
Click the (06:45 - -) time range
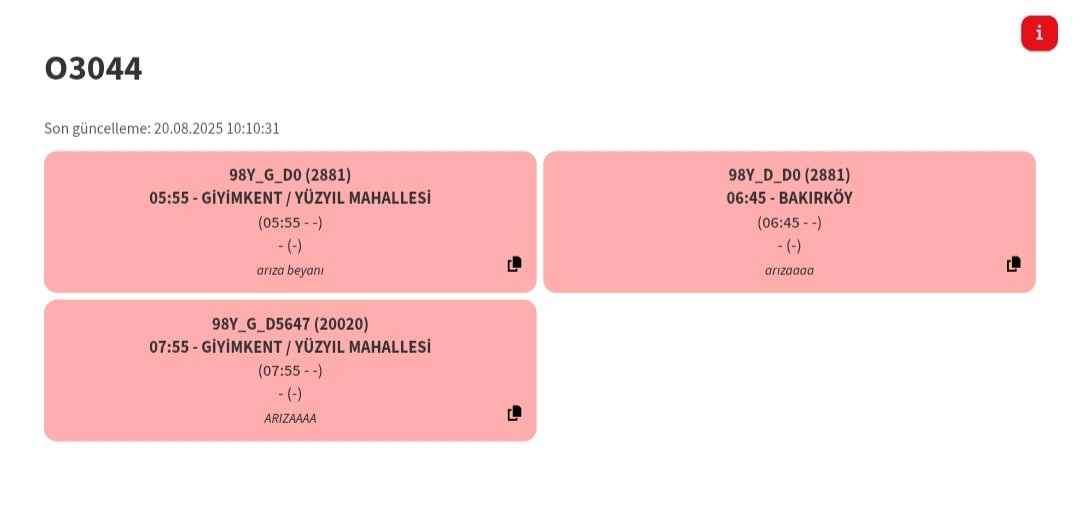789,223
